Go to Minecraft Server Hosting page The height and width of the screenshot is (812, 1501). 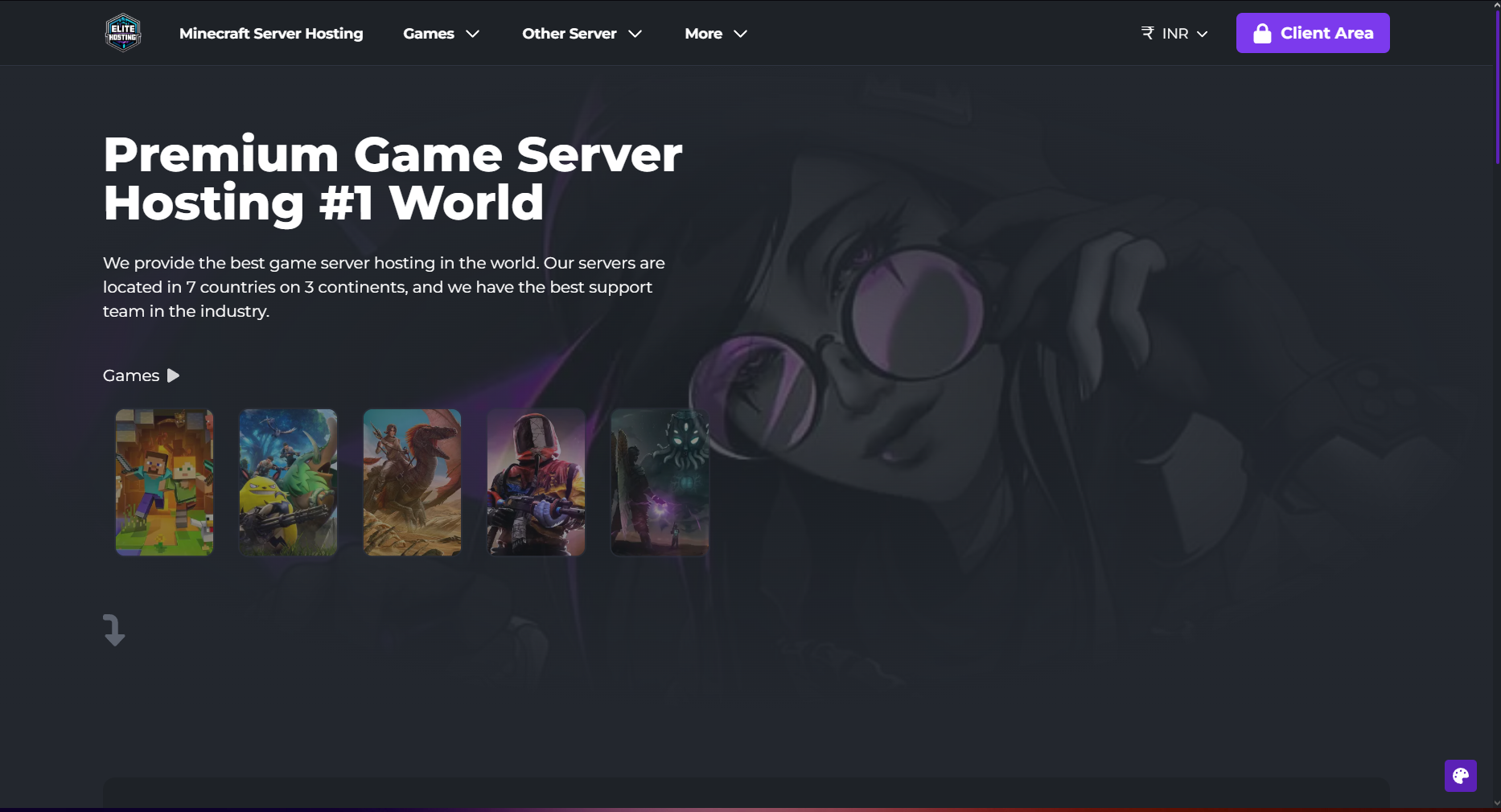[x=271, y=34]
